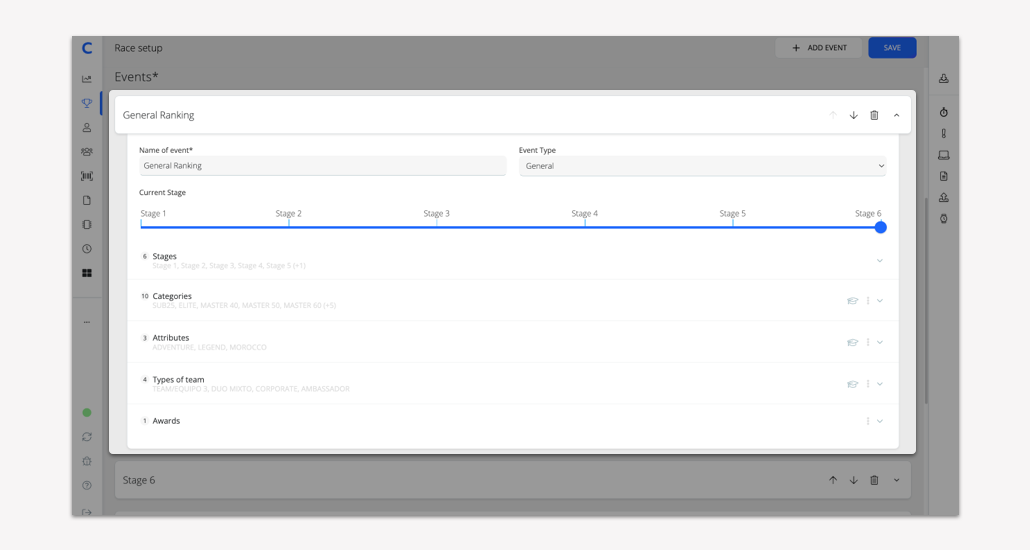
Task: Click the file document icon in right panel
Action: pos(943,176)
